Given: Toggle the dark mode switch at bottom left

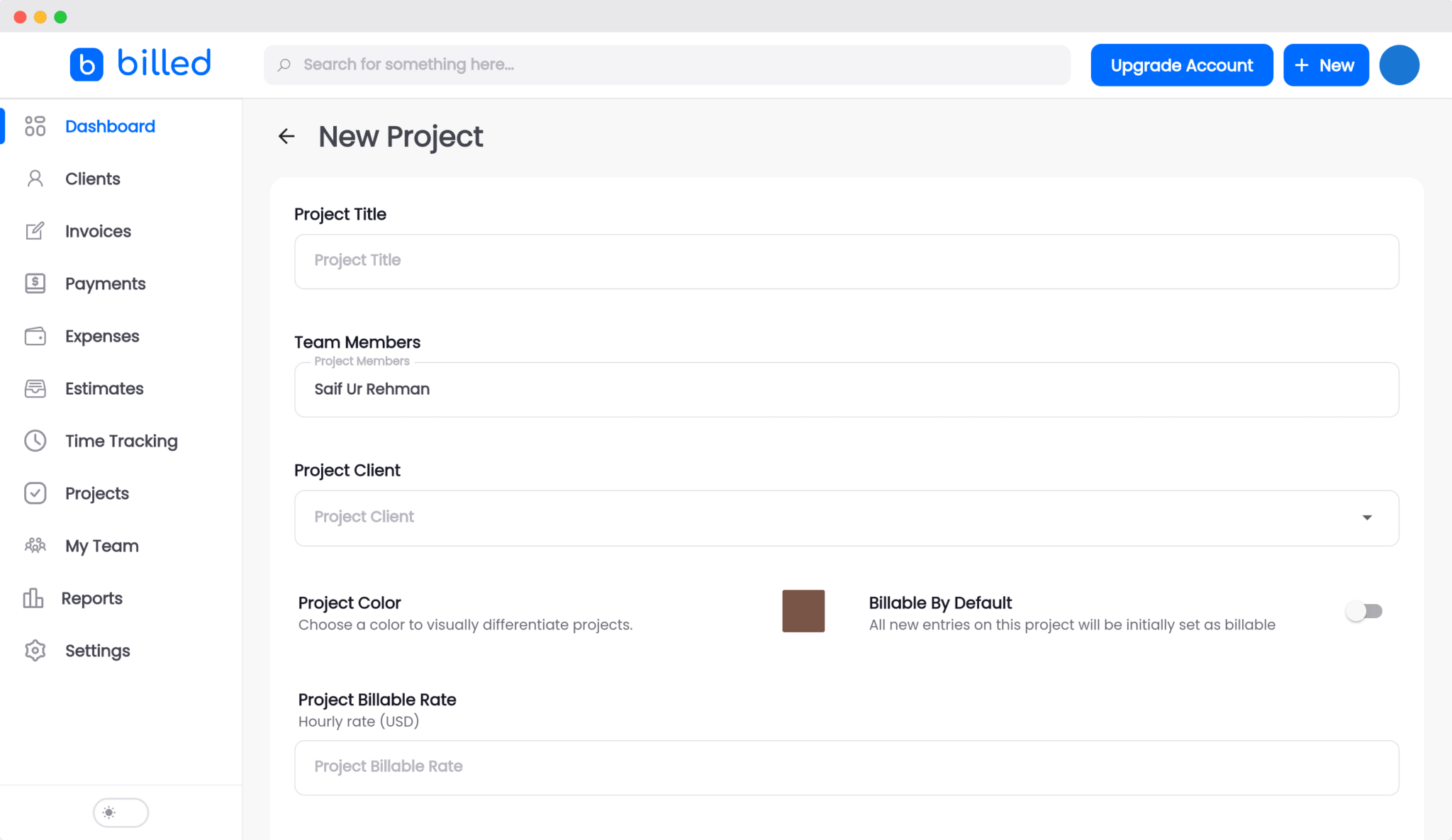Looking at the screenshot, I should point(121,812).
